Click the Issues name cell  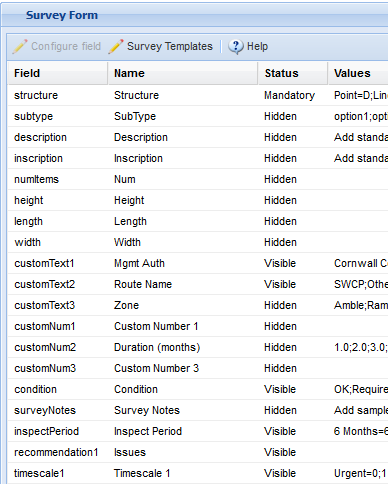(x=183, y=452)
